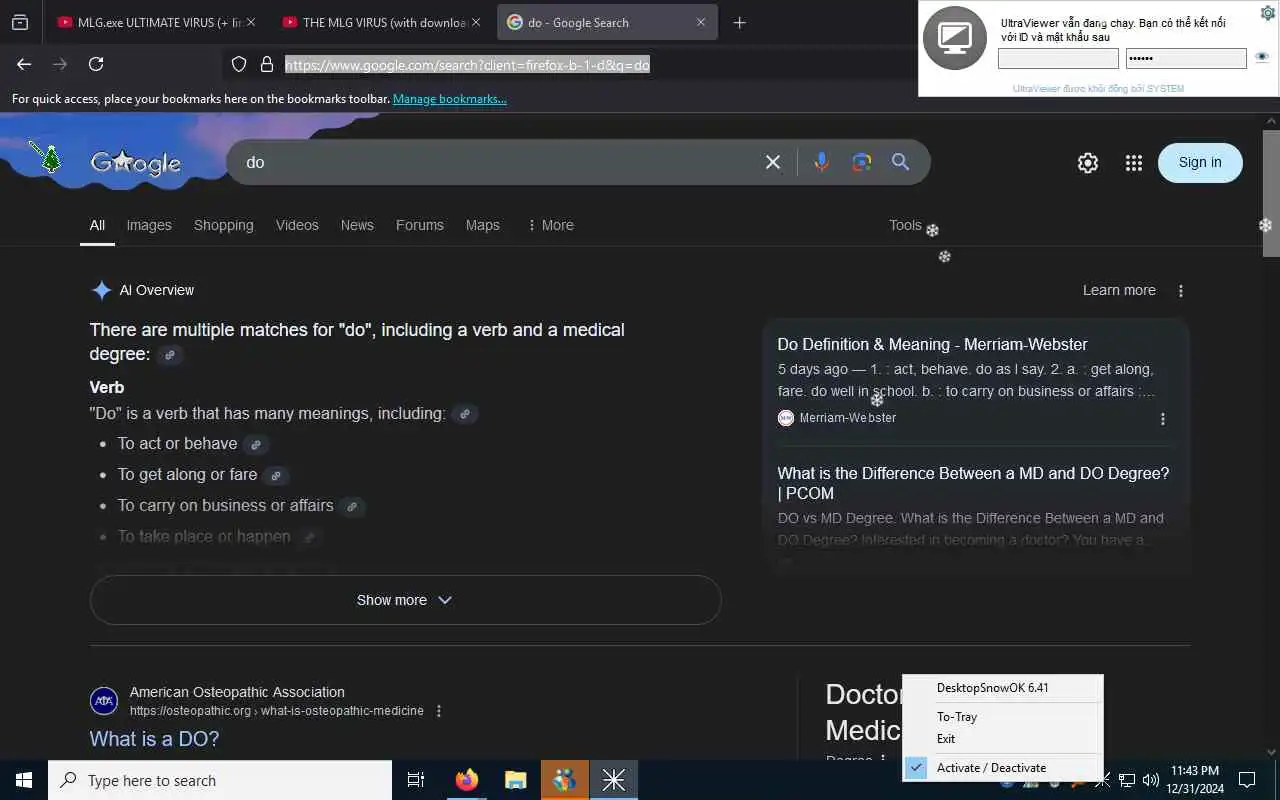Open the Google apps grid

(x=1133, y=163)
